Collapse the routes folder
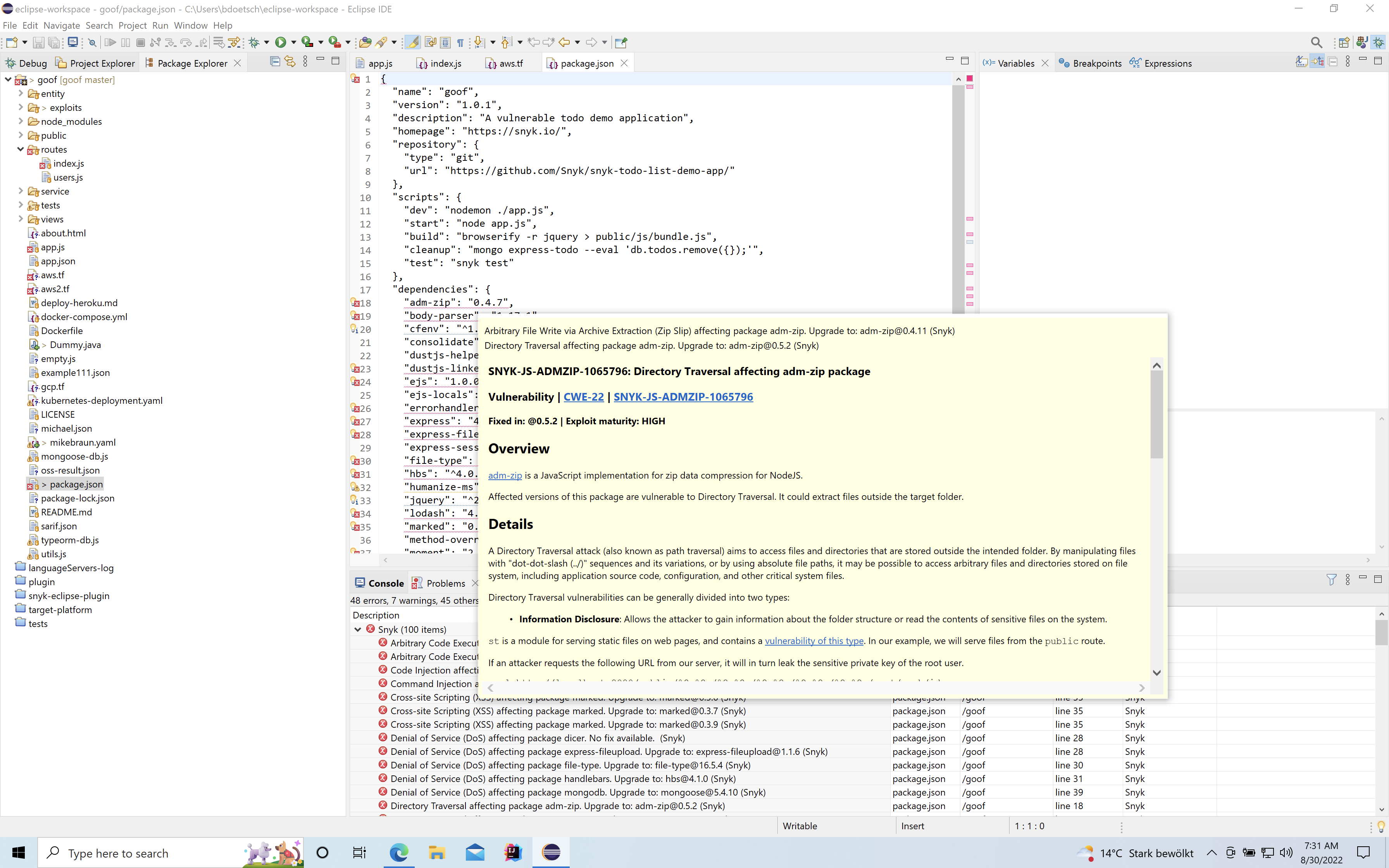The width and height of the screenshot is (1389, 868). click(21, 149)
